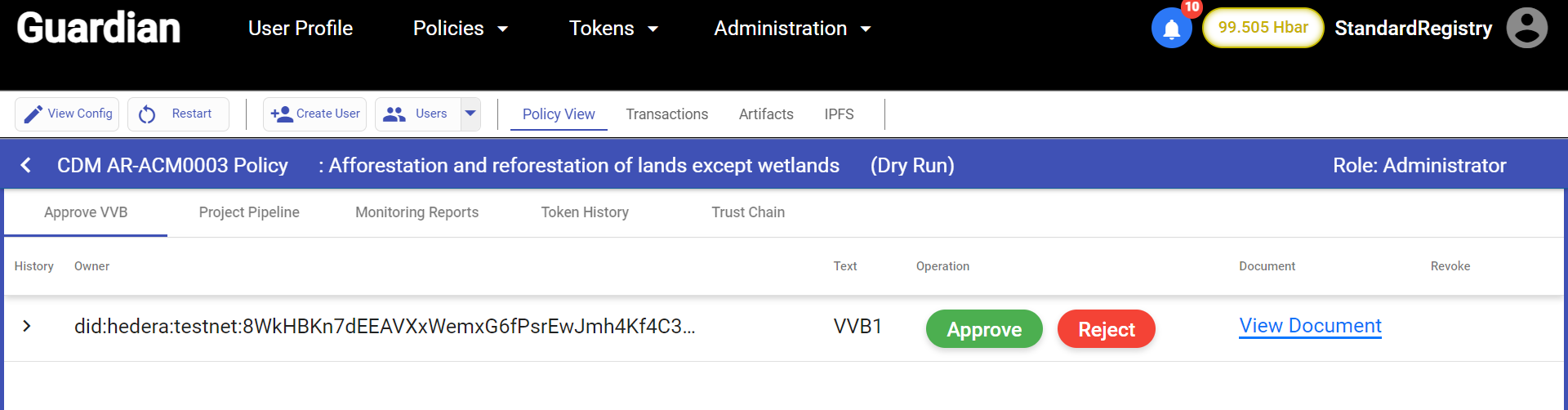Open the Tokens dropdown menu

click(x=614, y=29)
